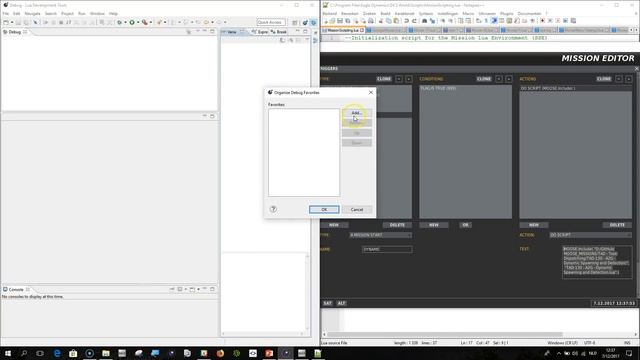Click NEW under the Conditions list

pyautogui.click(x=434, y=225)
